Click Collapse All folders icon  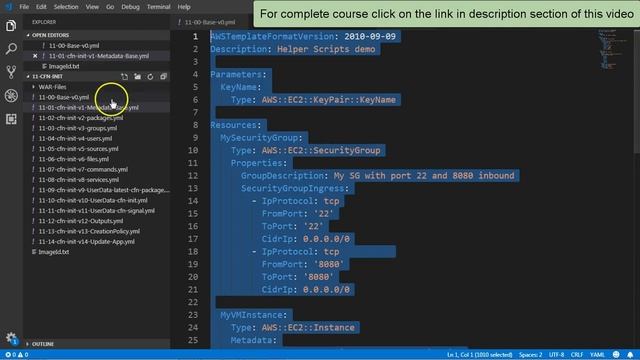point(163,76)
